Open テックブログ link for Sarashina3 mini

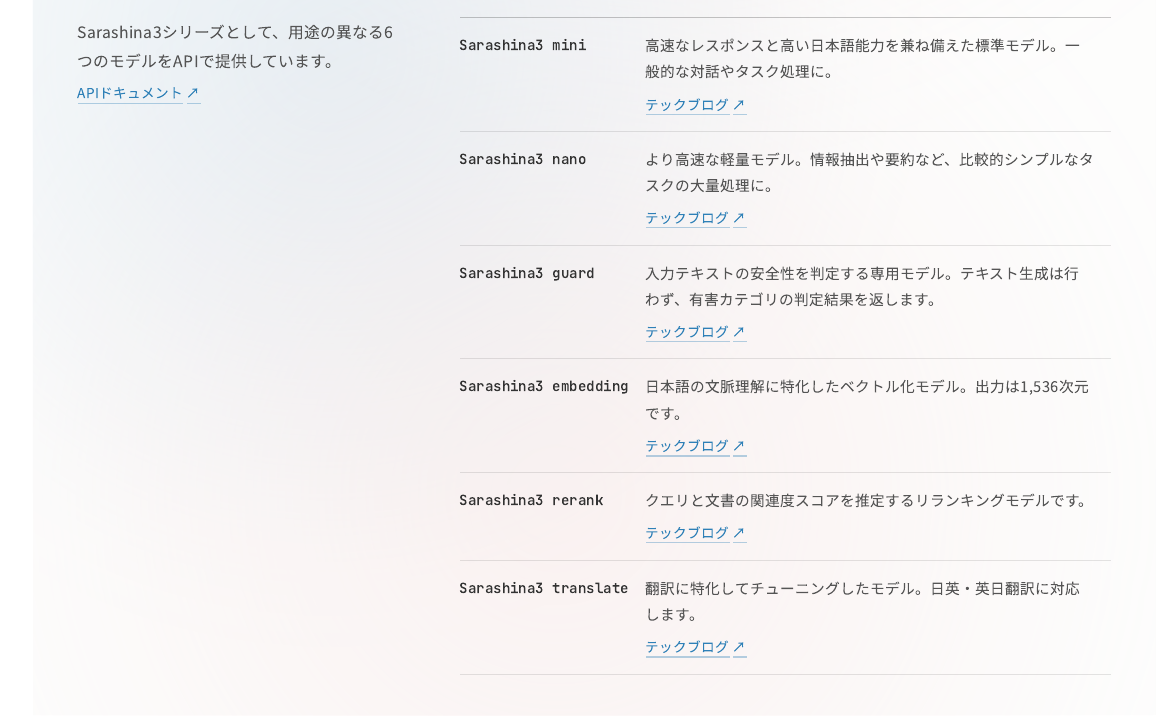pos(687,104)
